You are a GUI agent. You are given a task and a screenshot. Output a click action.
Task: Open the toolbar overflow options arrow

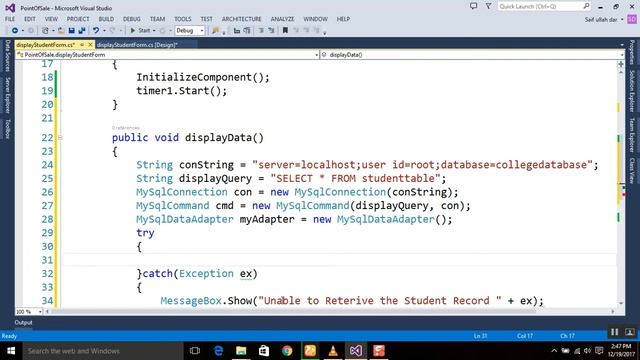pyautogui.click(x=324, y=33)
